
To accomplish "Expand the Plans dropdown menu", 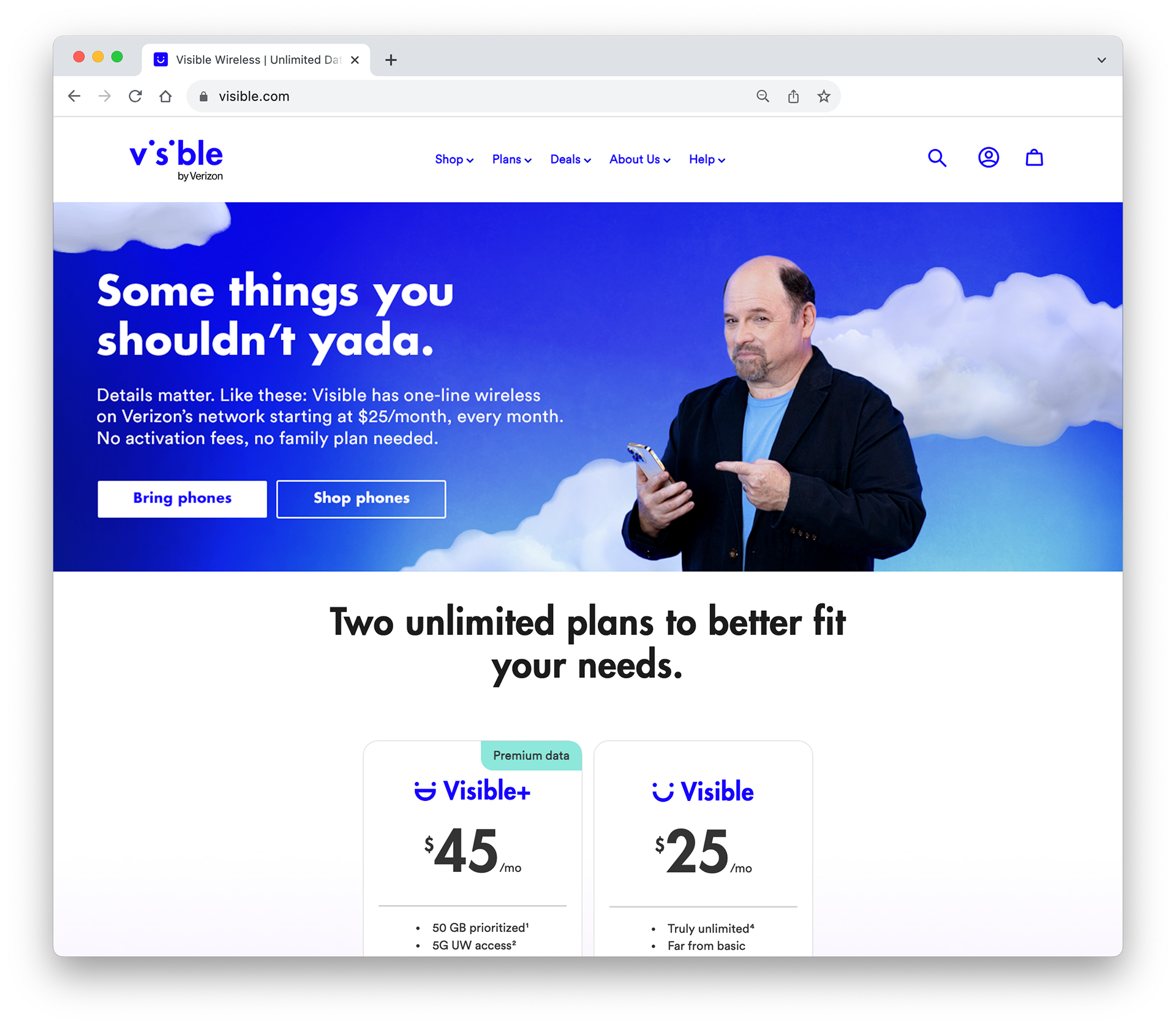I will pos(511,159).
